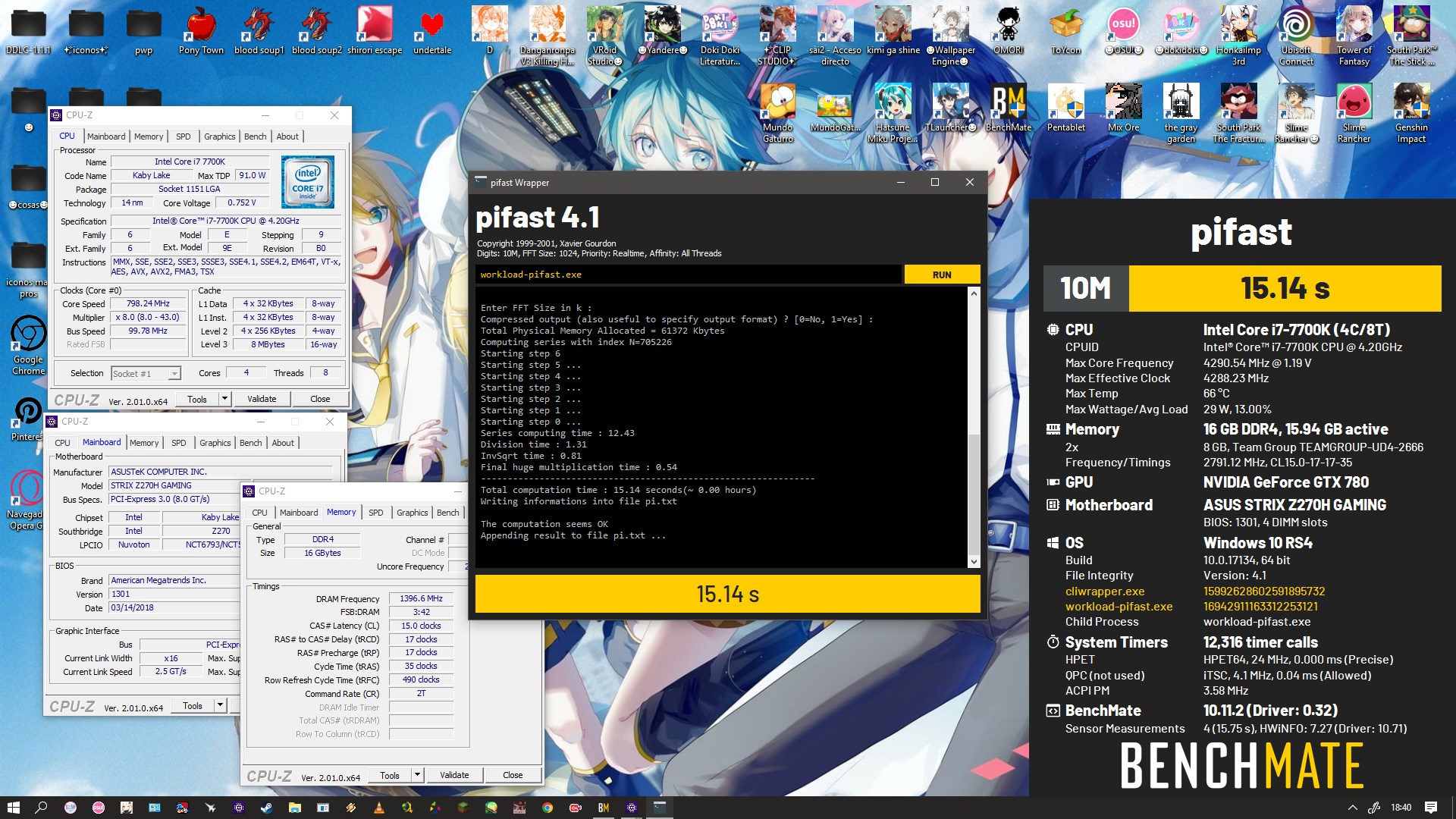Open Bench tab in Mainboard CPU-Z window
Screen dimensions: 1456x819
(x=250, y=443)
